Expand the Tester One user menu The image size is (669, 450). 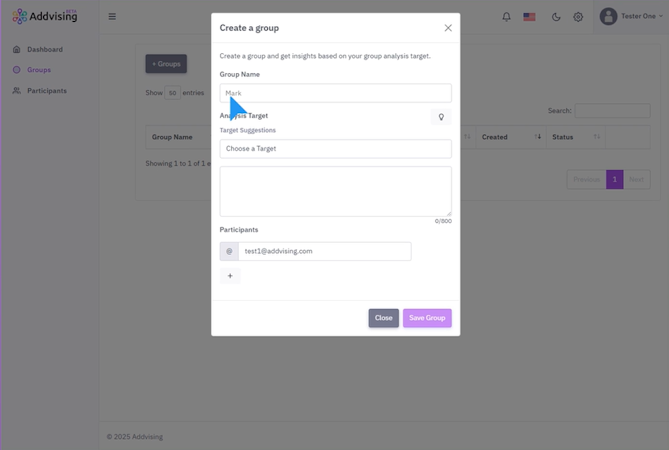(x=640, y=16)
